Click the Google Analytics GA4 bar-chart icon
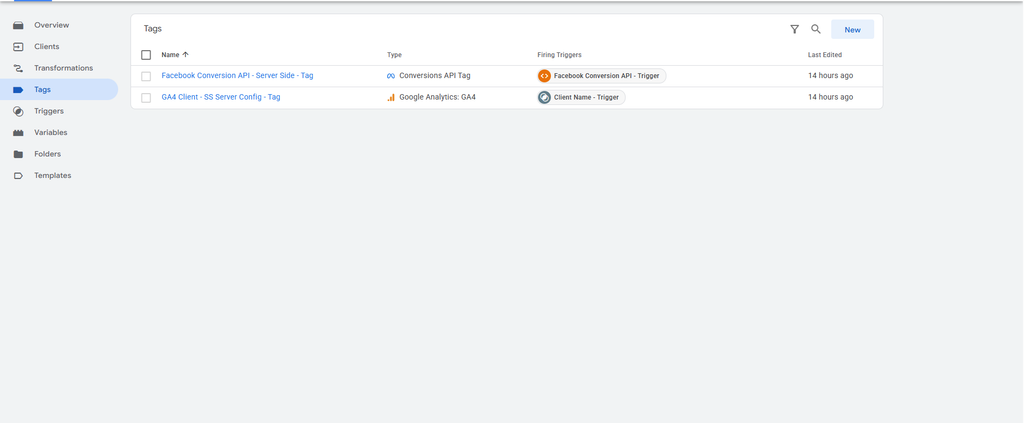Viewport: 1024px width, 423px height. tap(391, 97)
